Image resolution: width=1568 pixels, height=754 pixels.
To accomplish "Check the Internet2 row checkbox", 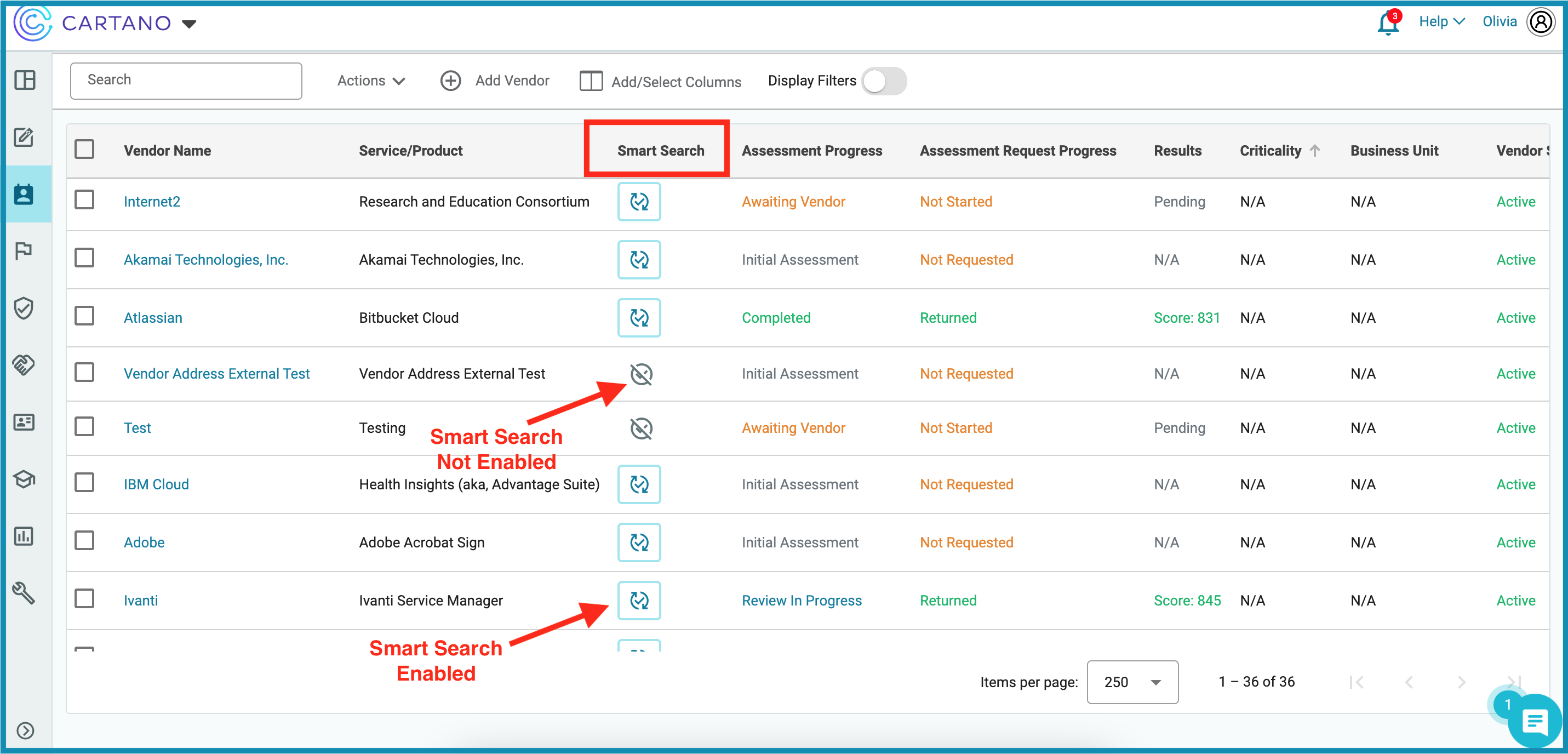I will click(x=84, y=199).
